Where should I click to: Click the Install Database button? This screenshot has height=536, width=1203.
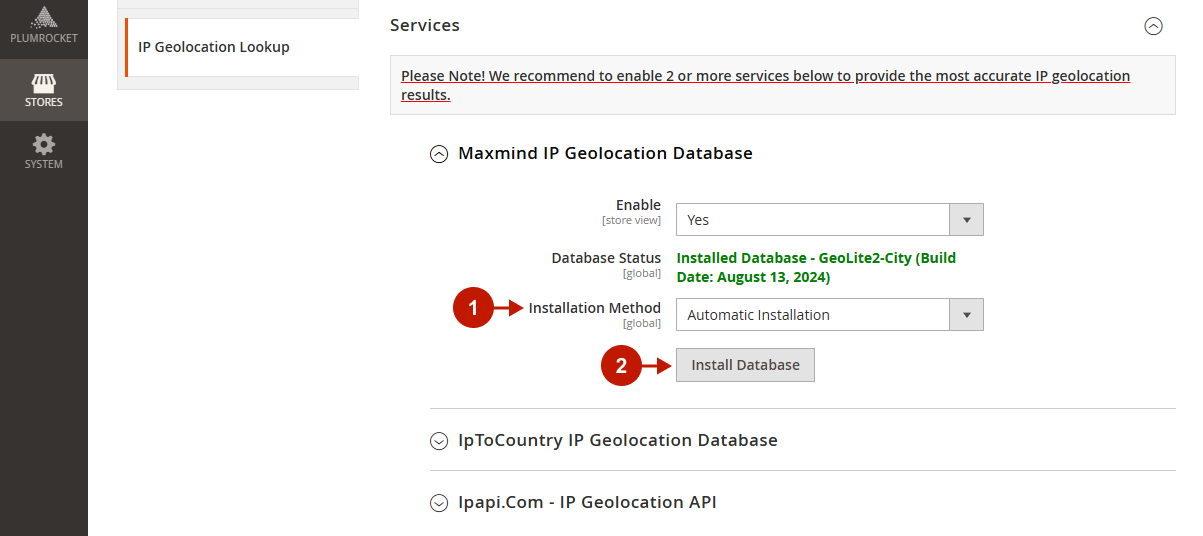point(745,365)
